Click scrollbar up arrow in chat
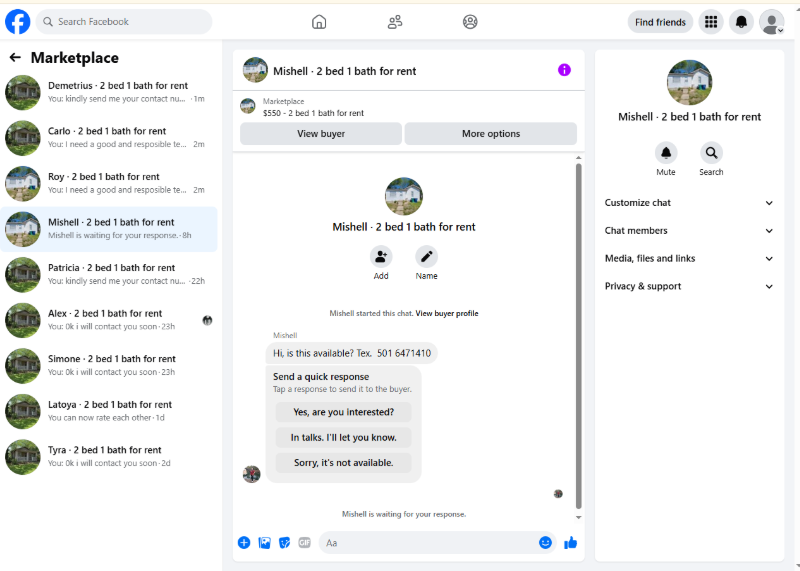Viewport: 800px width, 571px height. (x=578, y=158)
